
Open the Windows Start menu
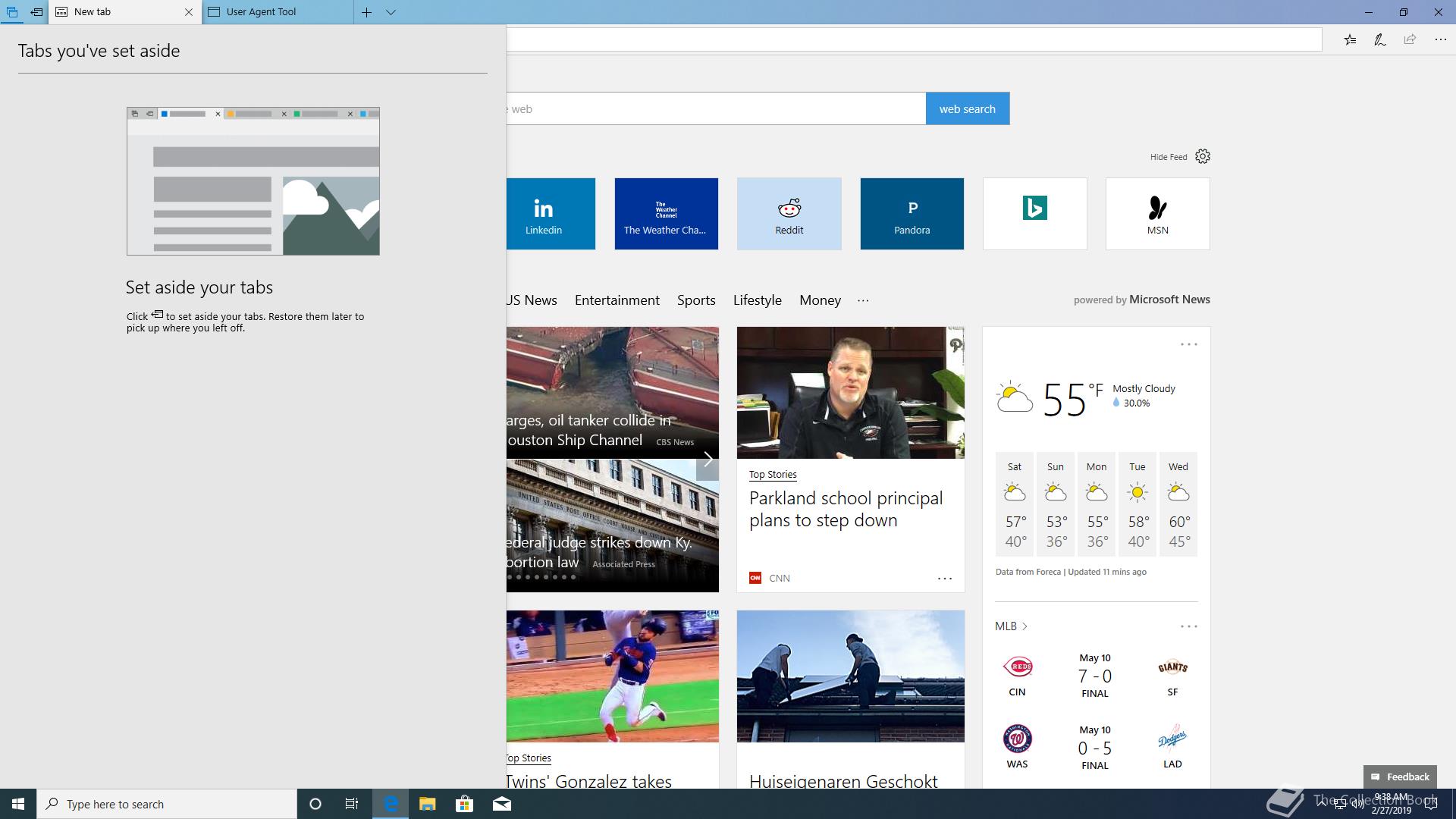coord(18,804)
